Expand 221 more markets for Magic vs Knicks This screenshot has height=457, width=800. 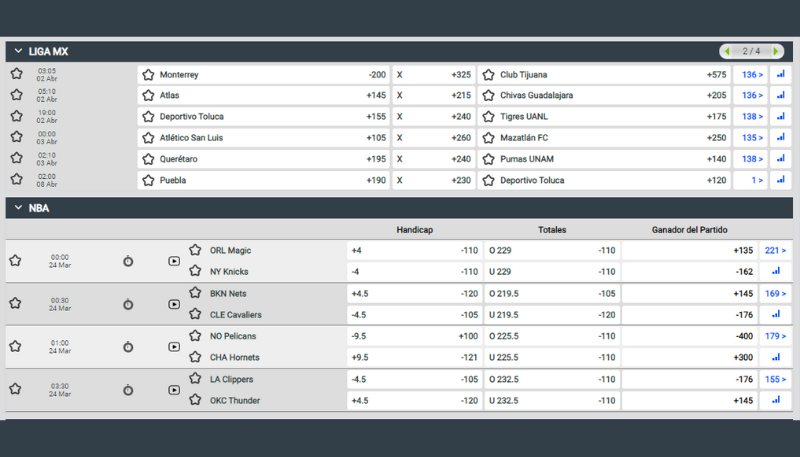pos(774,250)
